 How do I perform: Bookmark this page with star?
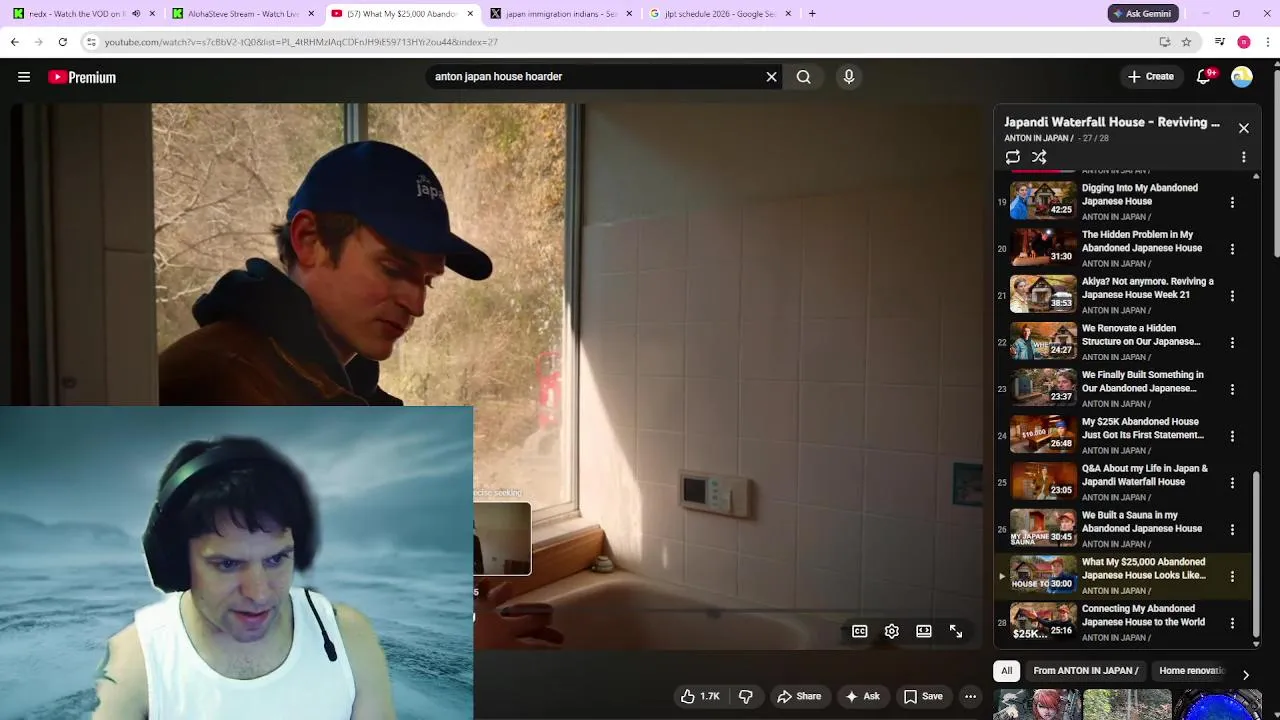(x=1186, y=42)
